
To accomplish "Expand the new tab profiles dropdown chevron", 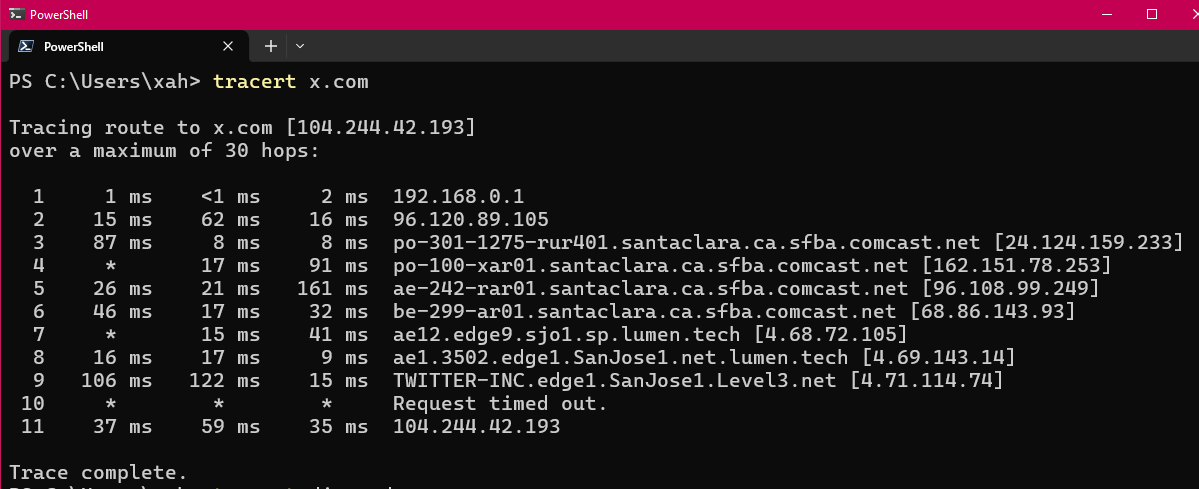I will click(299, 46).
